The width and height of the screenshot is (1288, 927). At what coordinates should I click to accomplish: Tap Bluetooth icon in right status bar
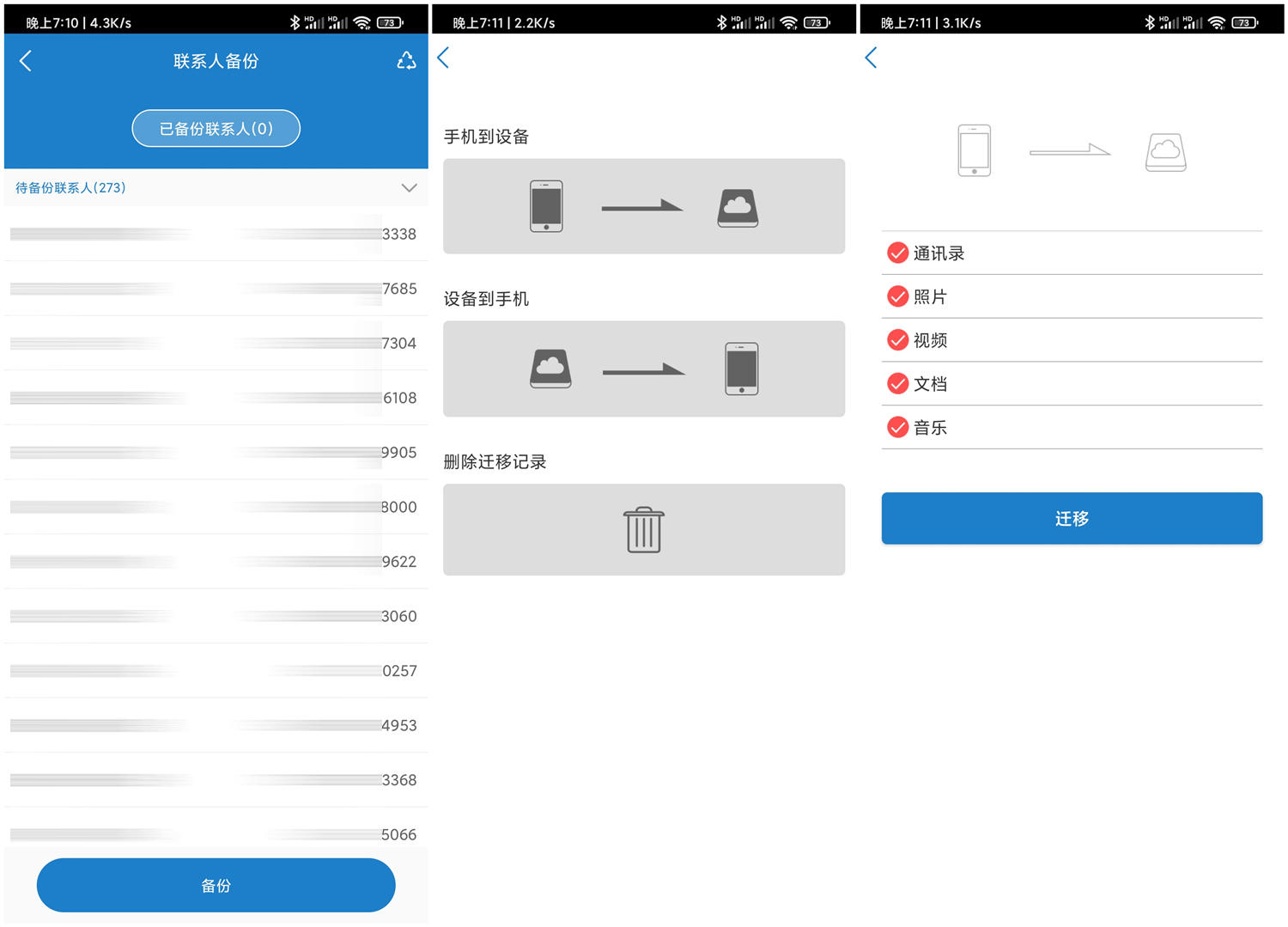1149,22
